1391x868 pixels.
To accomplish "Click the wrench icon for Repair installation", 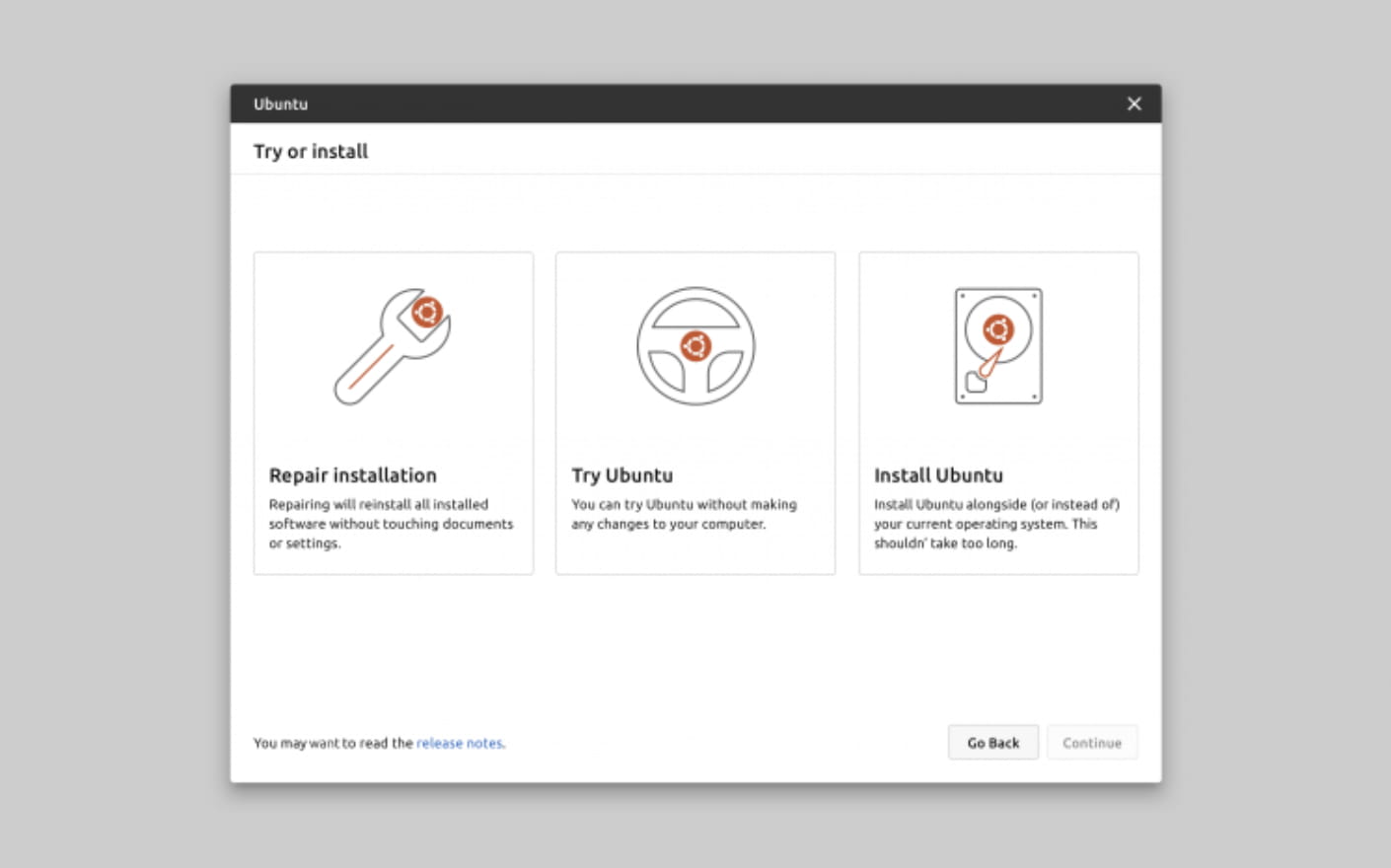I will (x=393, y=346).
